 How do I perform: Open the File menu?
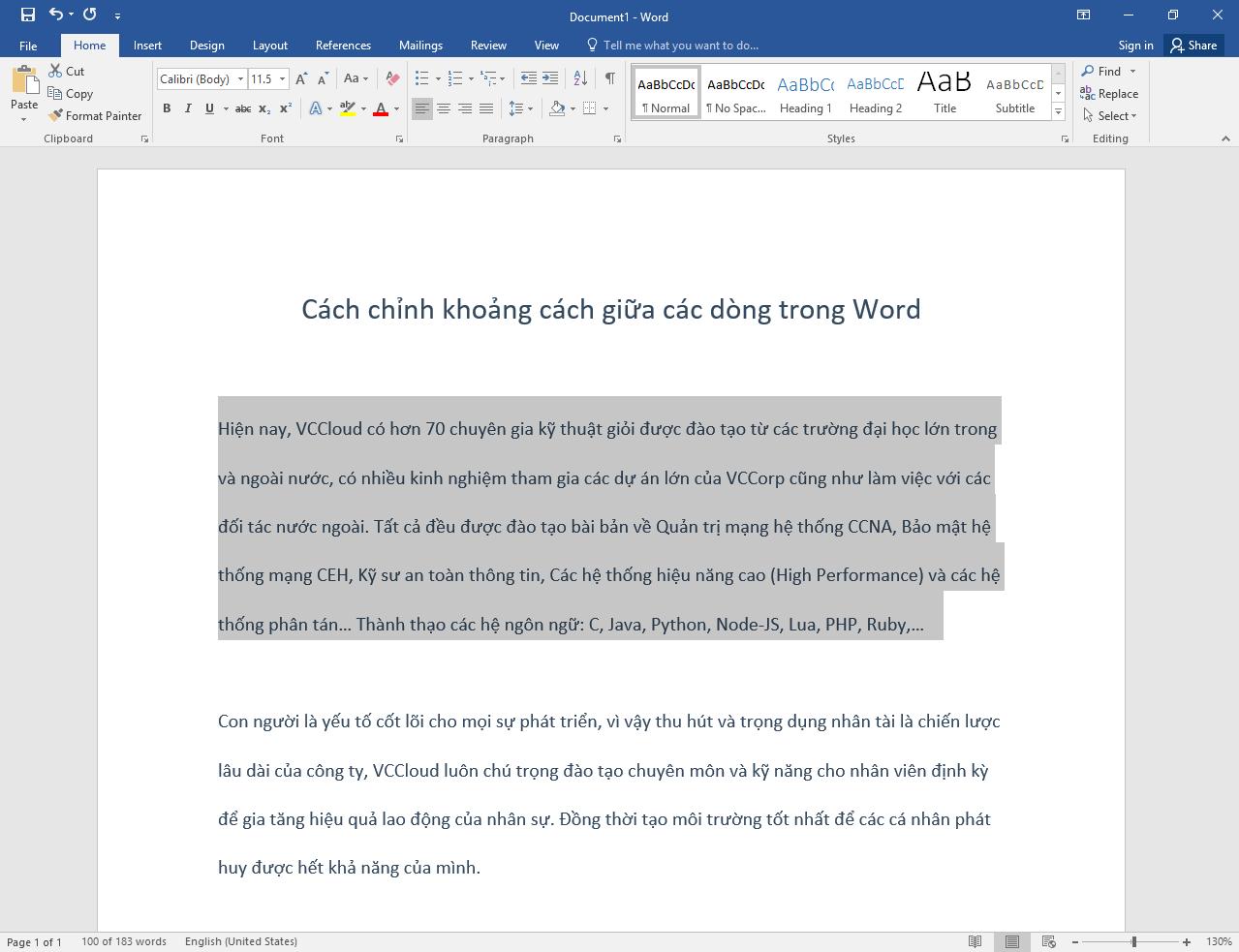point(28,46)
